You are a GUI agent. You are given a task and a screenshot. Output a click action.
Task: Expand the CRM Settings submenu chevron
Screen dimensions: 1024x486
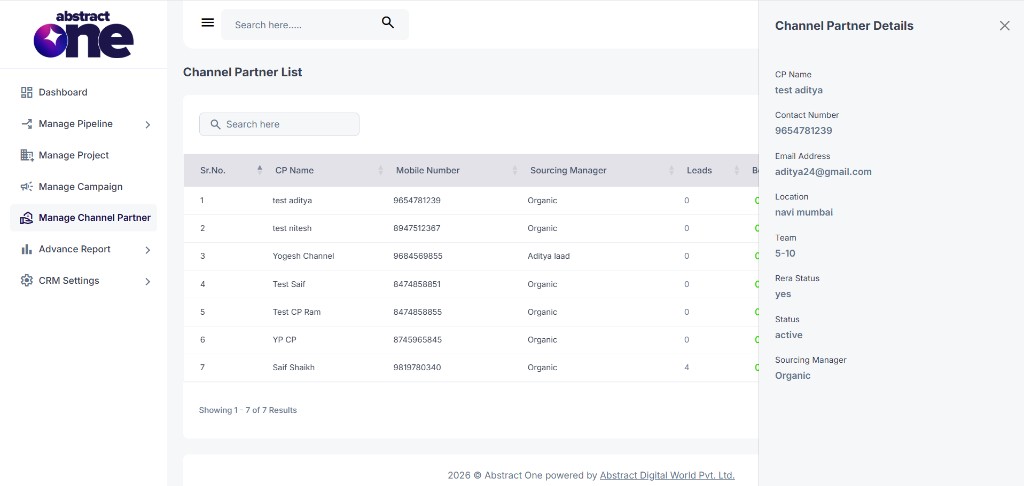coord(148,281)
